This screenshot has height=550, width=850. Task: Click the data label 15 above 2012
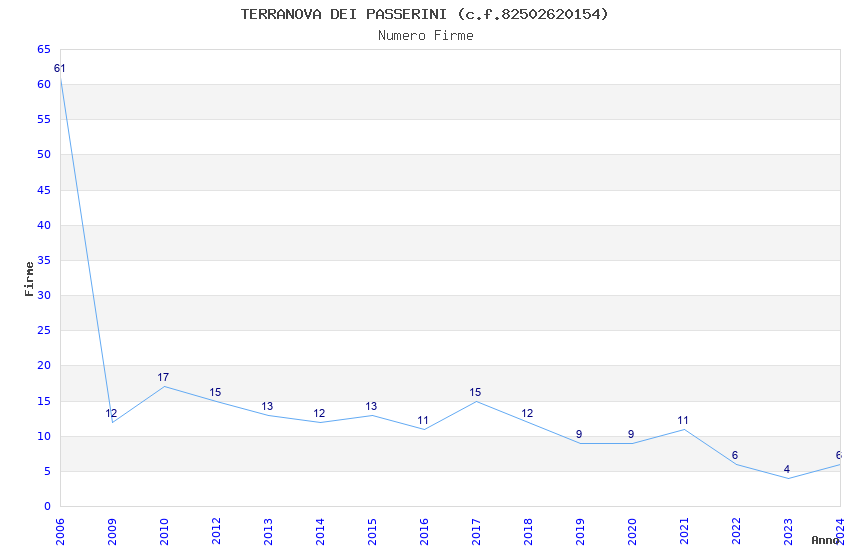[x=215, y=392]
